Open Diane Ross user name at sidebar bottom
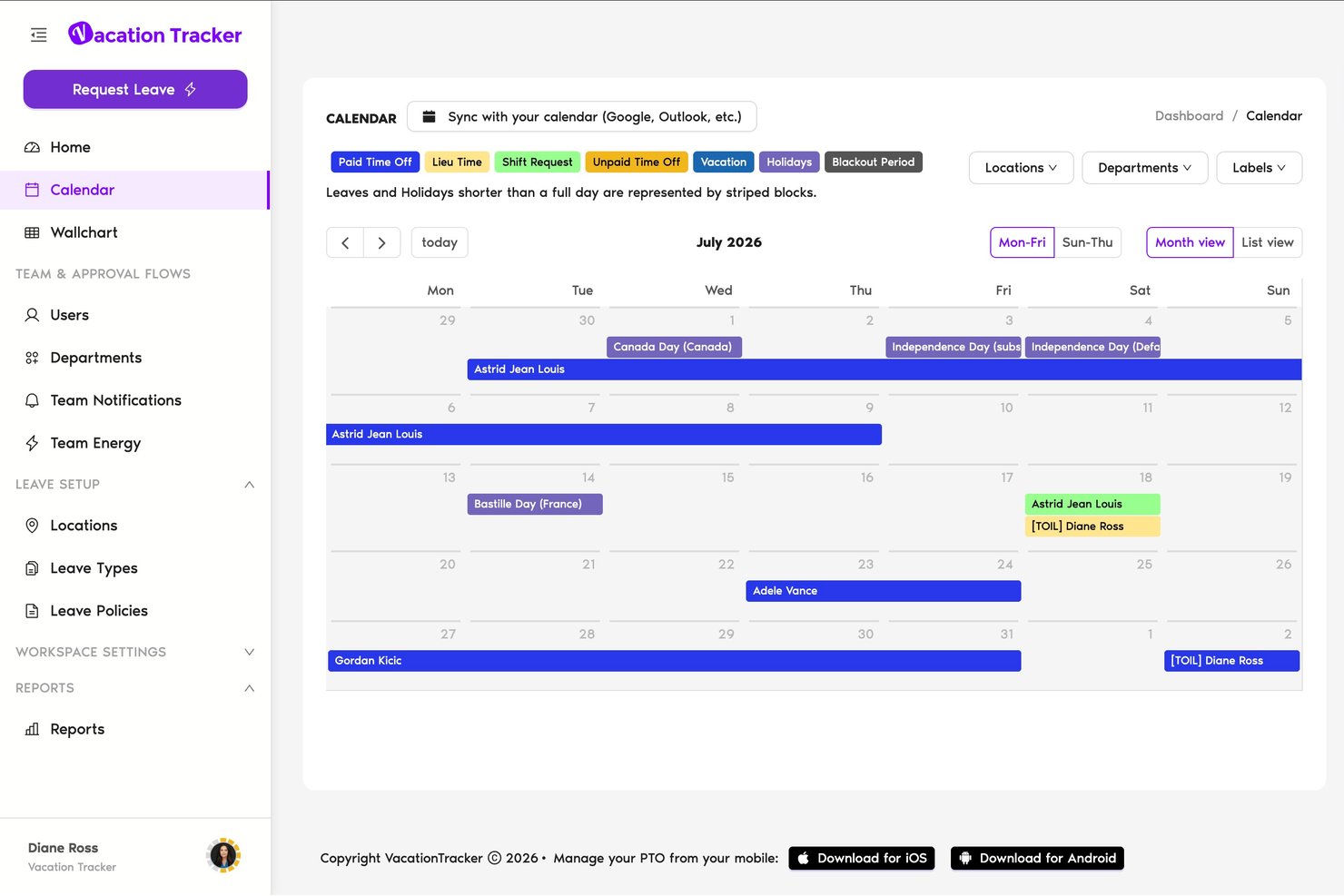 pos(63,848)
